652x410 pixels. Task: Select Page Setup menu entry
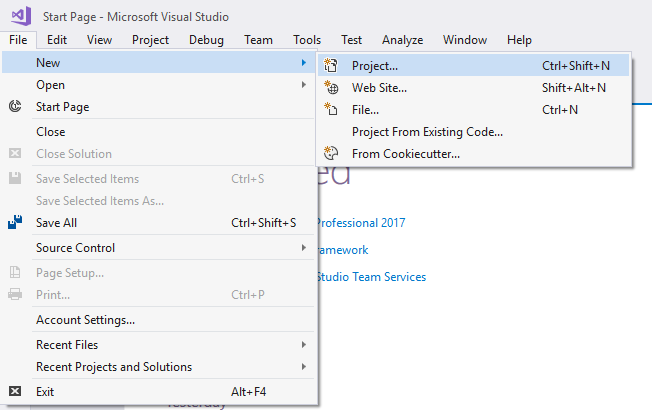(158, 272)
